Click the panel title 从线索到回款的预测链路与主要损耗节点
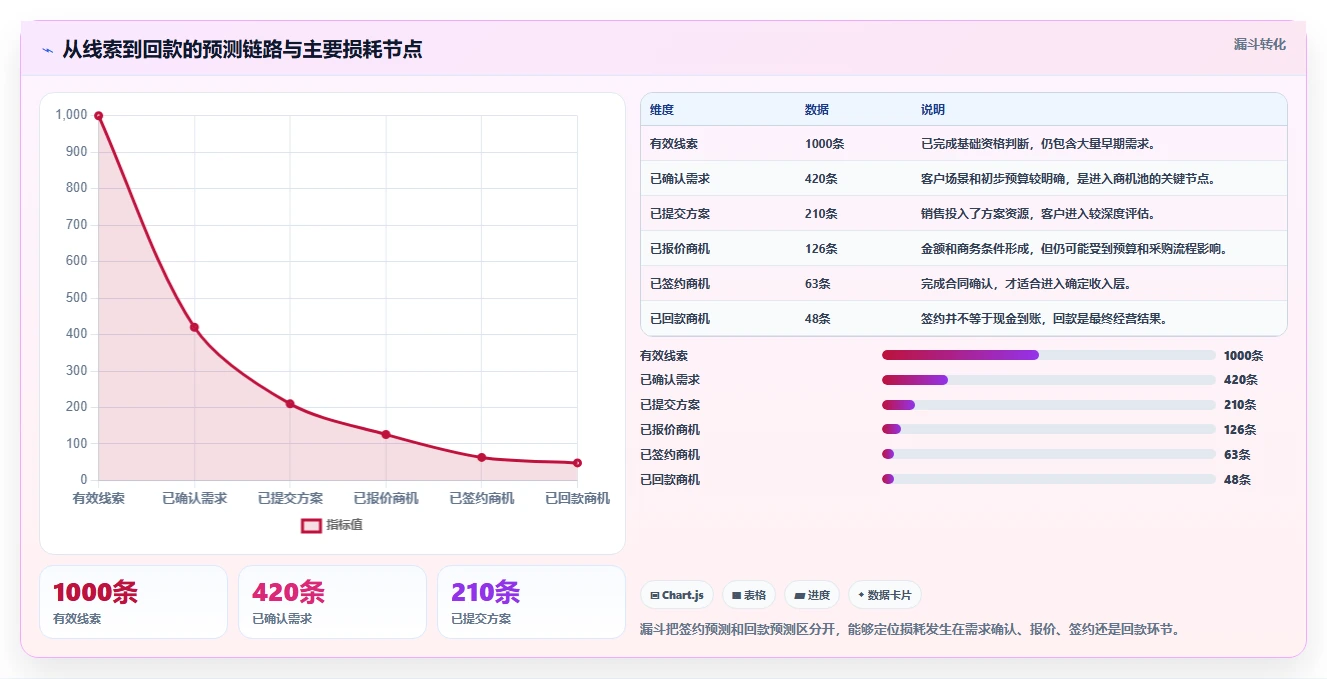The image size is (1327, 679). [242, 50]
